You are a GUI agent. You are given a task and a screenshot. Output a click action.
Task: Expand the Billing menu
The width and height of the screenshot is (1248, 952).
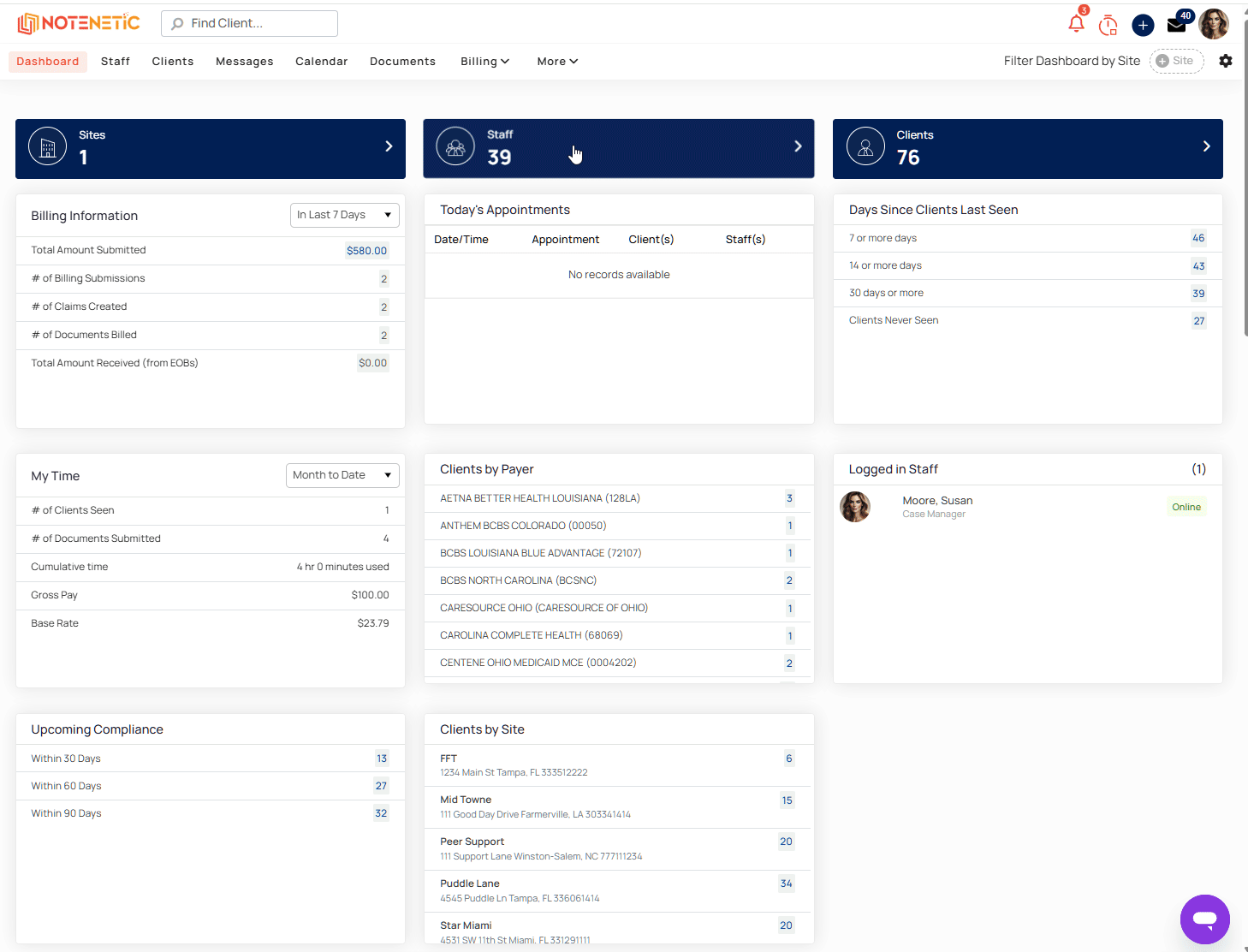[x=484, y=62]
